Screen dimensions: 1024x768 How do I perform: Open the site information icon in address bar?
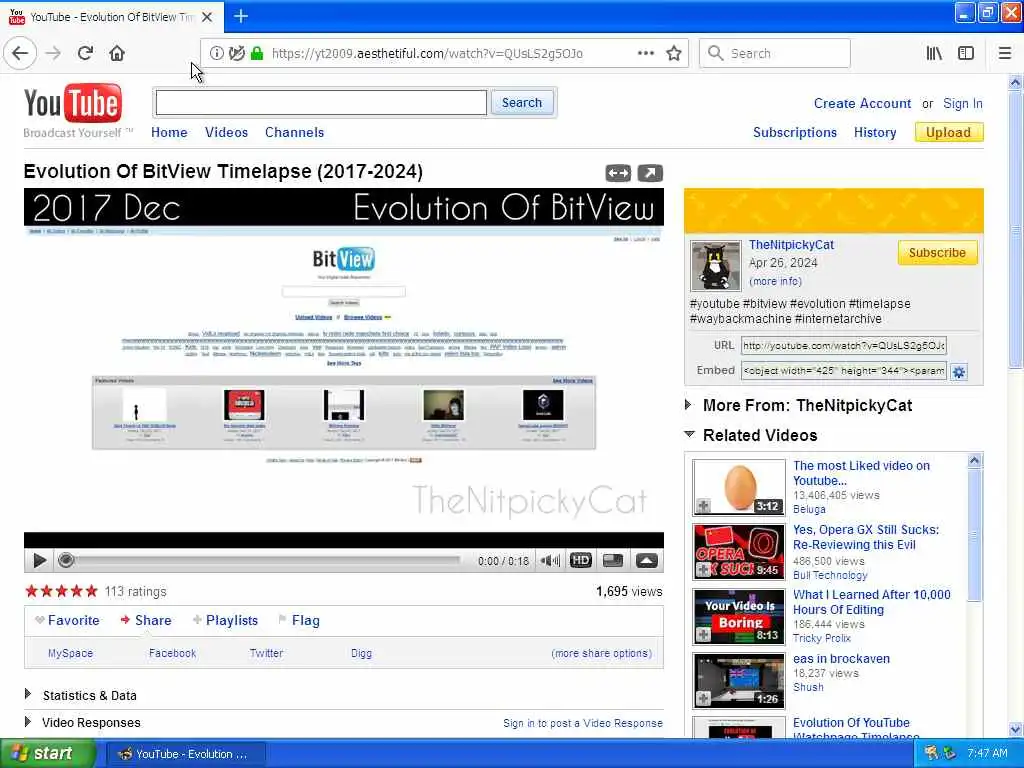click(217, 53)
